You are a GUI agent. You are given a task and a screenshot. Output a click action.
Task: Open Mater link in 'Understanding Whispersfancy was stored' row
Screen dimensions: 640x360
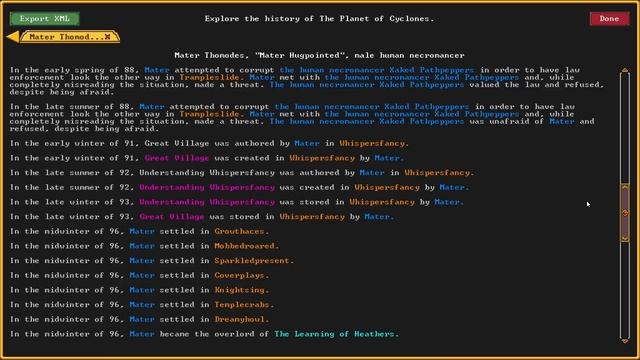449,202
